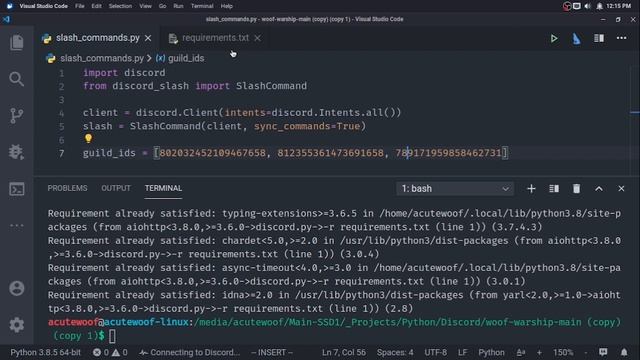Click guild_ids symbol in the breadcrumb
The image size is (640, 360).
[x=186, y=58]
